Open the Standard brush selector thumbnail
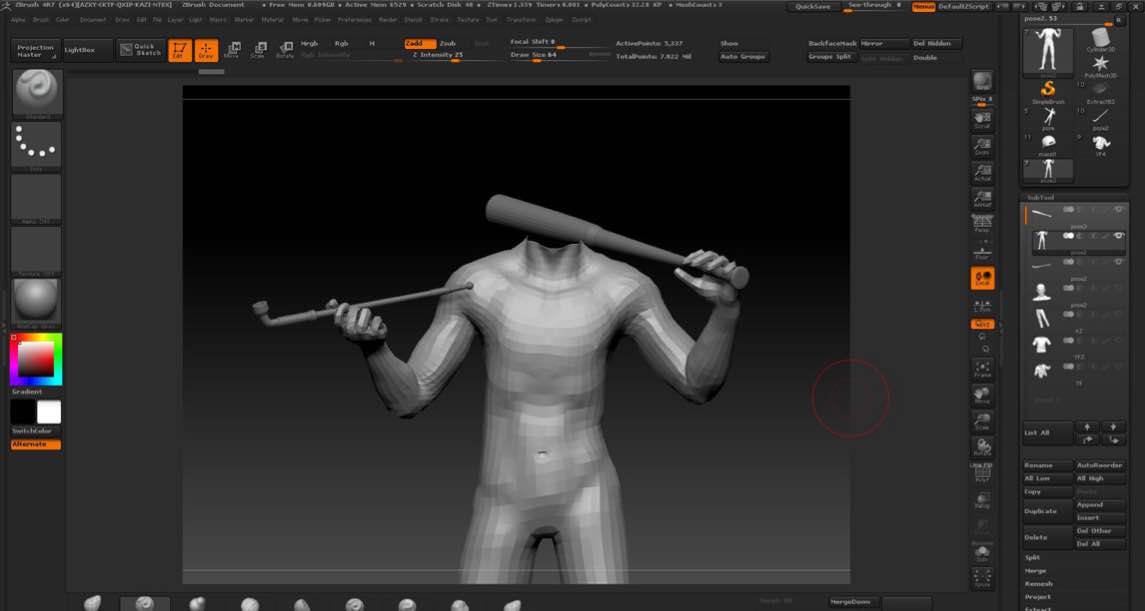Viewport: 1145px width, 611px height. (37, 93)
